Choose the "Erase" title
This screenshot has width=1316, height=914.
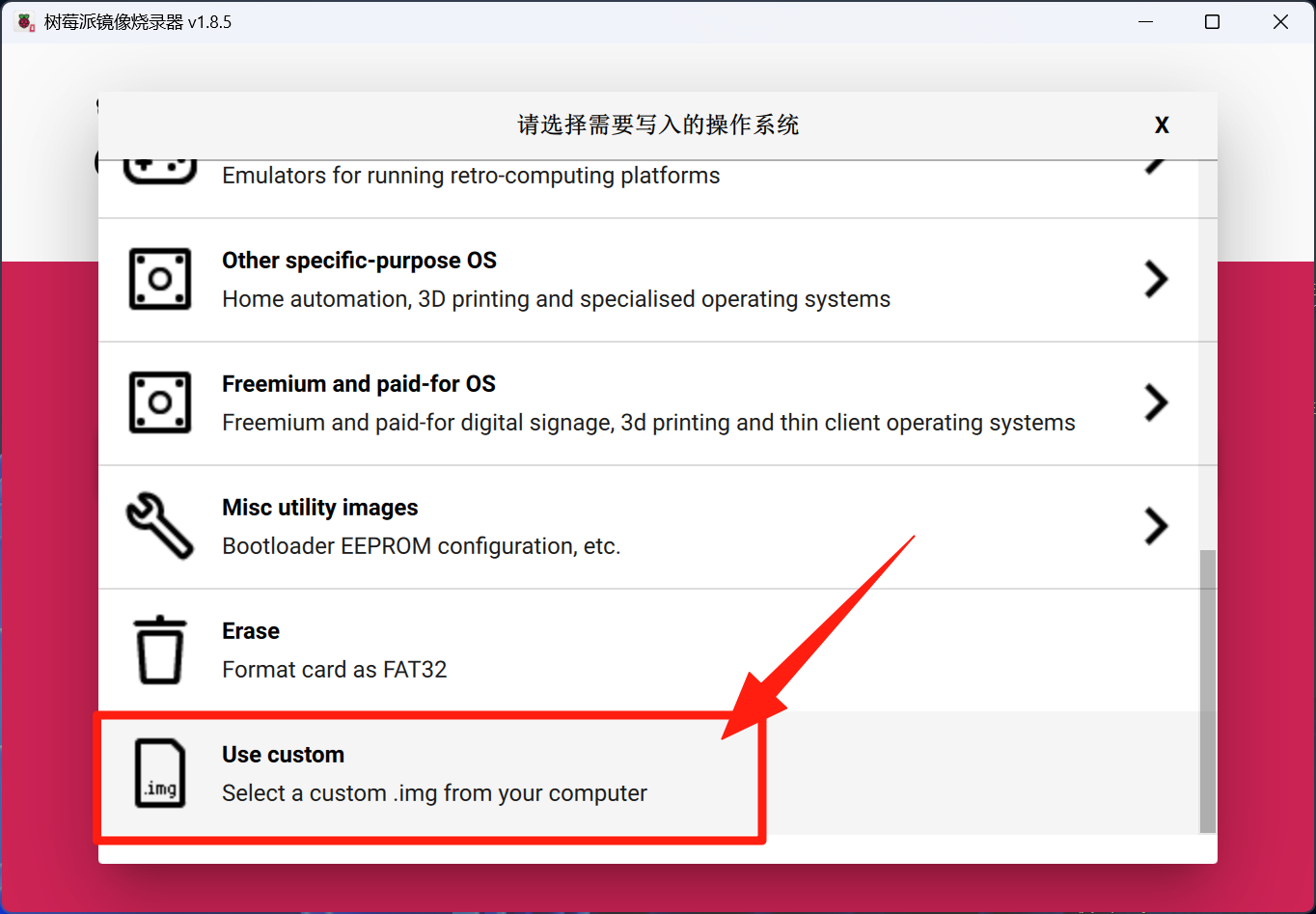[251, 631]
